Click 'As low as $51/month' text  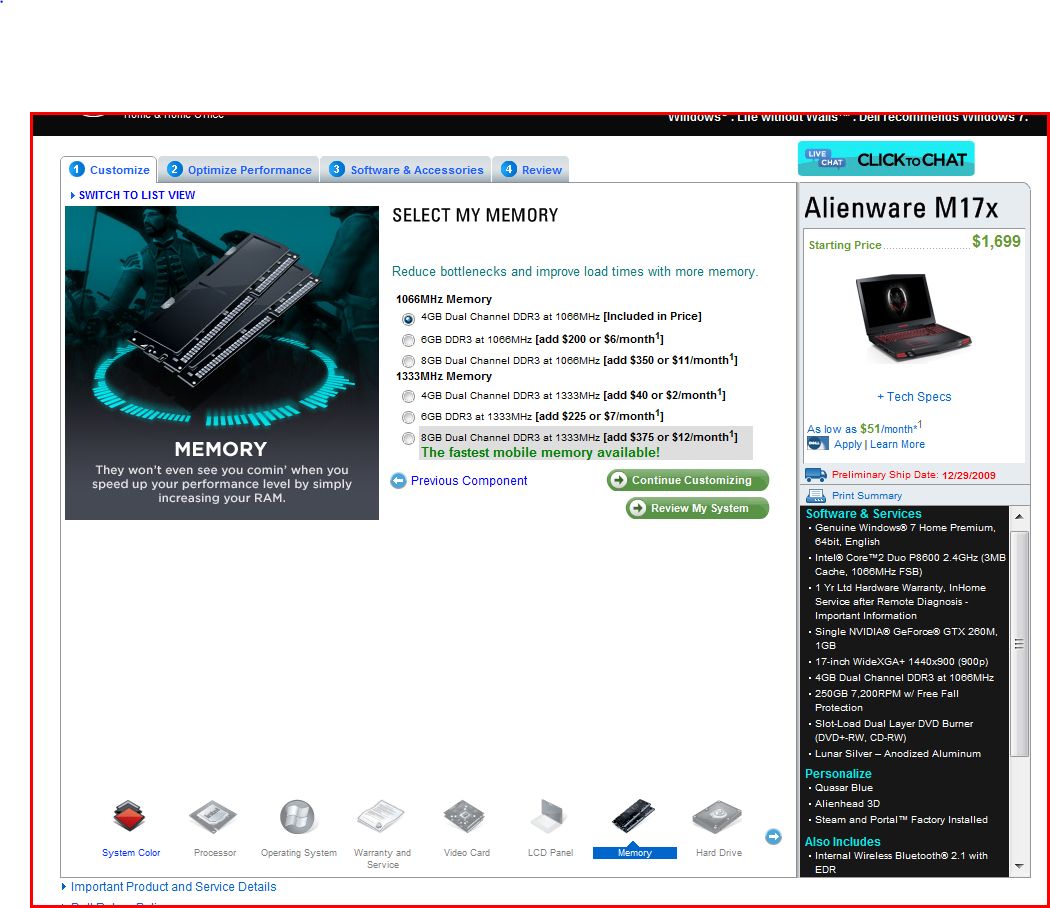[x=864, y=428]
